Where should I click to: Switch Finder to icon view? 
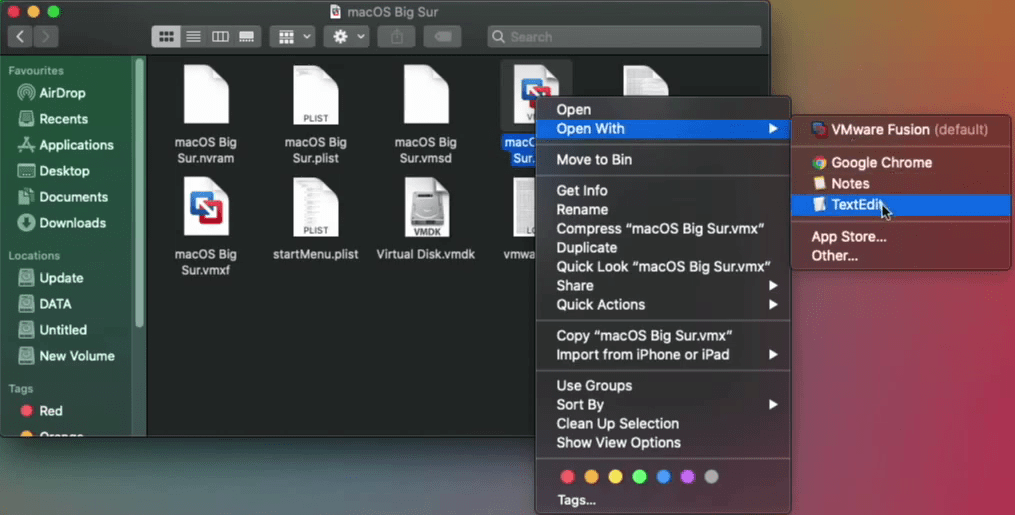[x=166, y=37]
